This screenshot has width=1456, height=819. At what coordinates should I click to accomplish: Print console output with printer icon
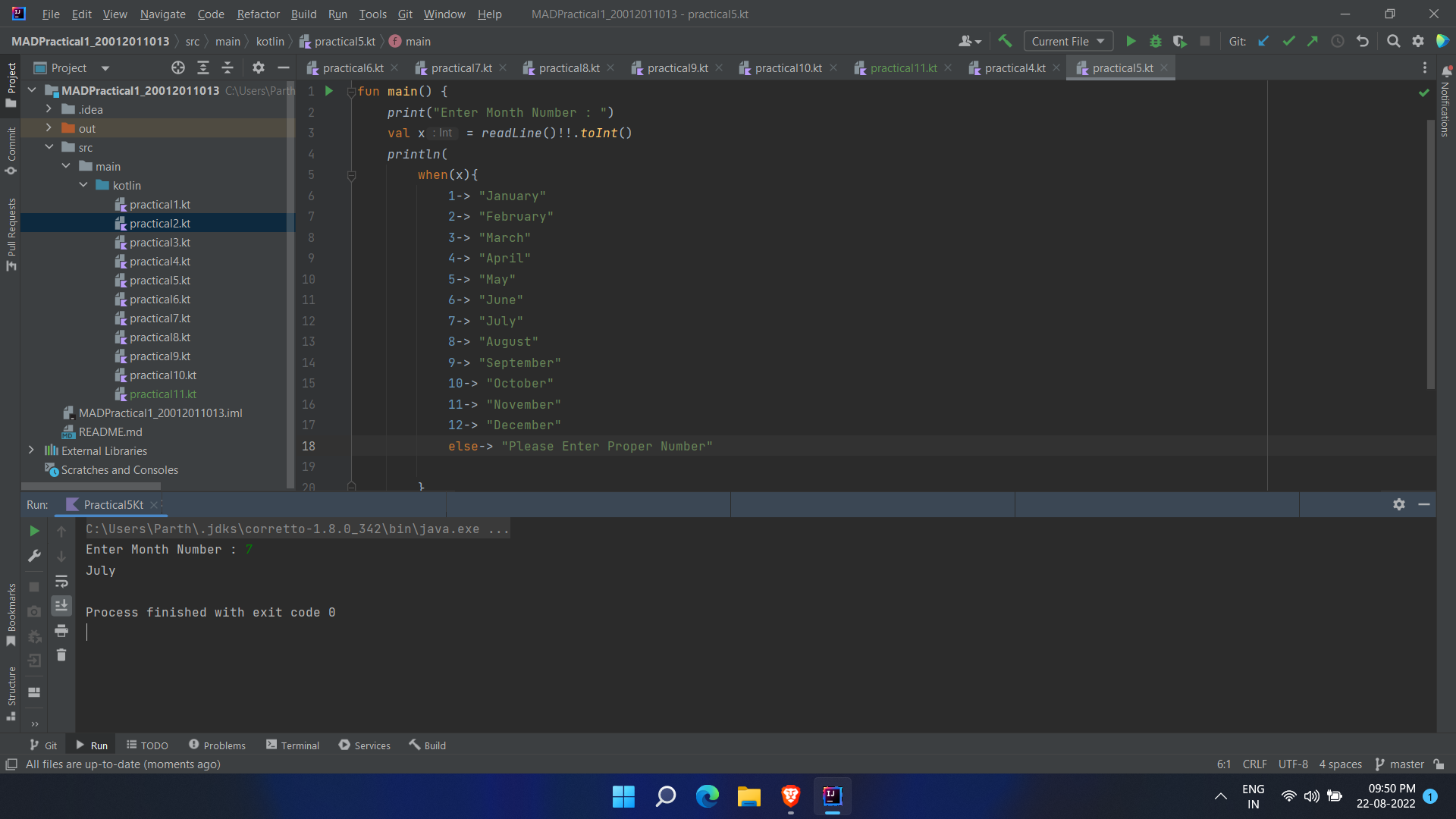pyautogui.click(x=61, y=631)
